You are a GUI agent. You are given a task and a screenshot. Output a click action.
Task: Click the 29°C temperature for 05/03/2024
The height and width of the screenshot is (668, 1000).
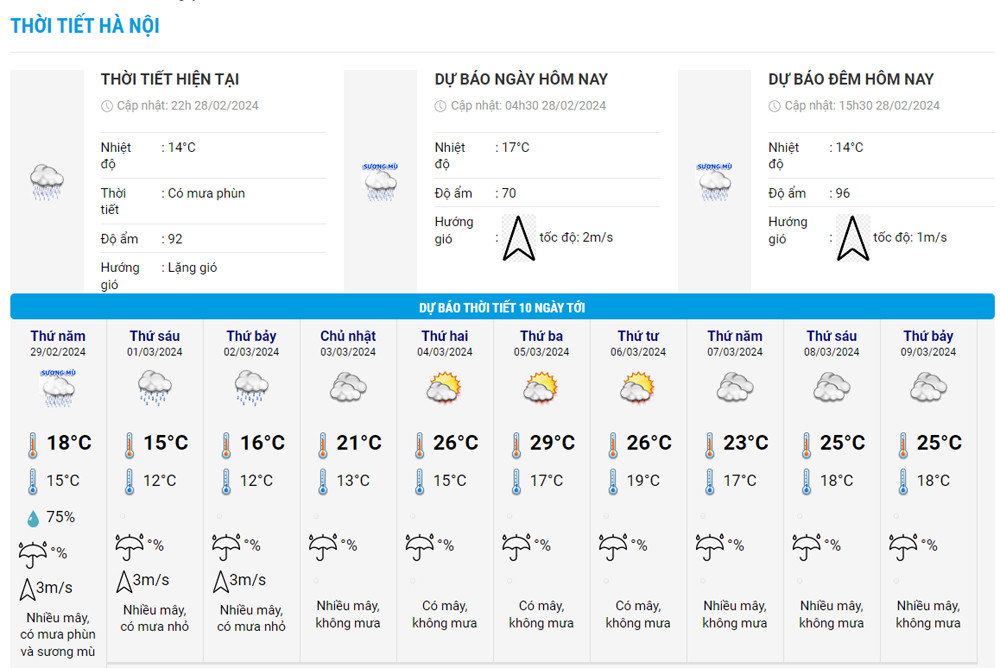pos(552,443)
